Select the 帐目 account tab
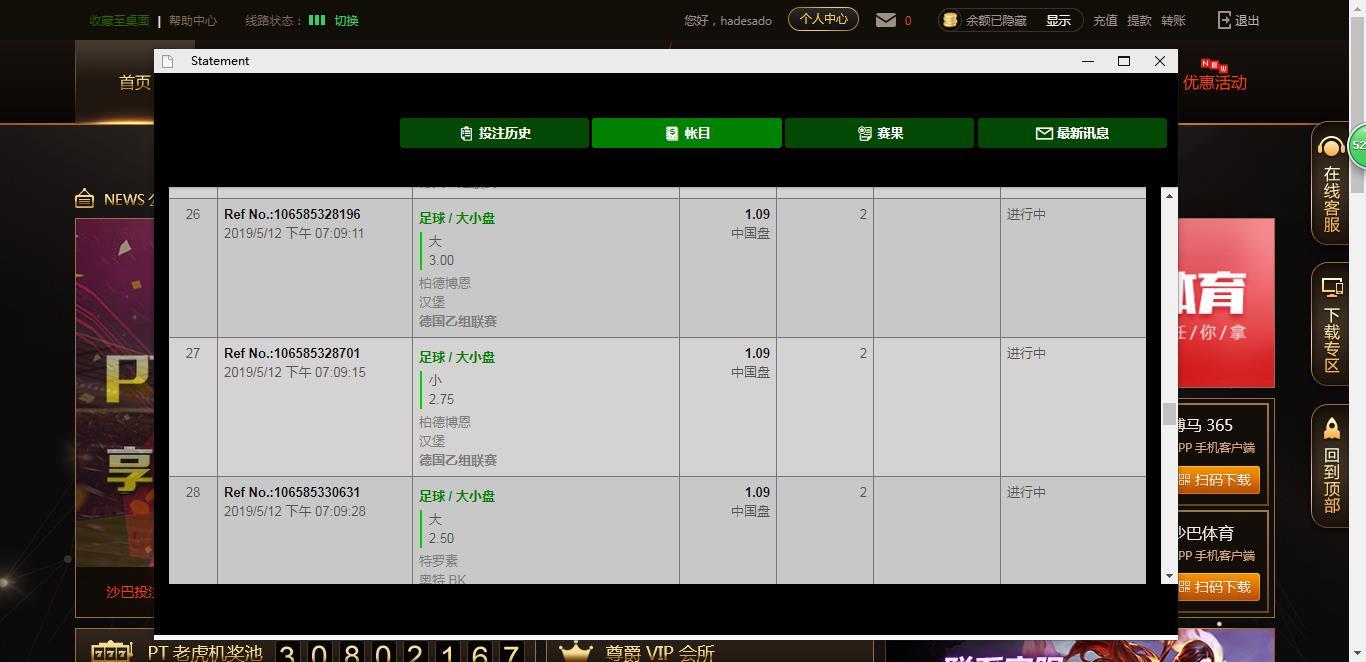The image size is (1366, 662). click(x=686, y=133)
